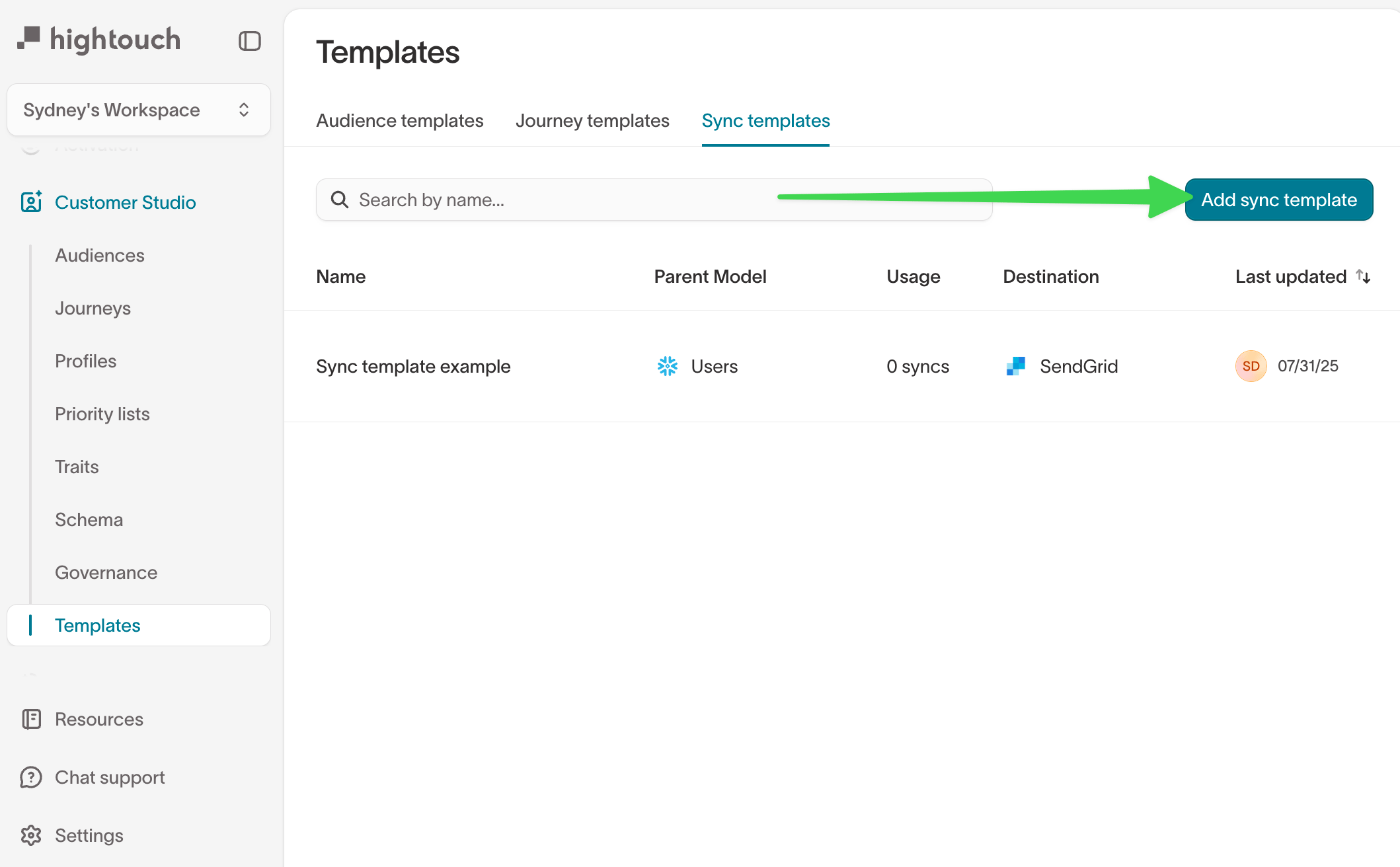Open Sydney's Workspace switcher
The image size is (1400, 867).
(139, 110)
